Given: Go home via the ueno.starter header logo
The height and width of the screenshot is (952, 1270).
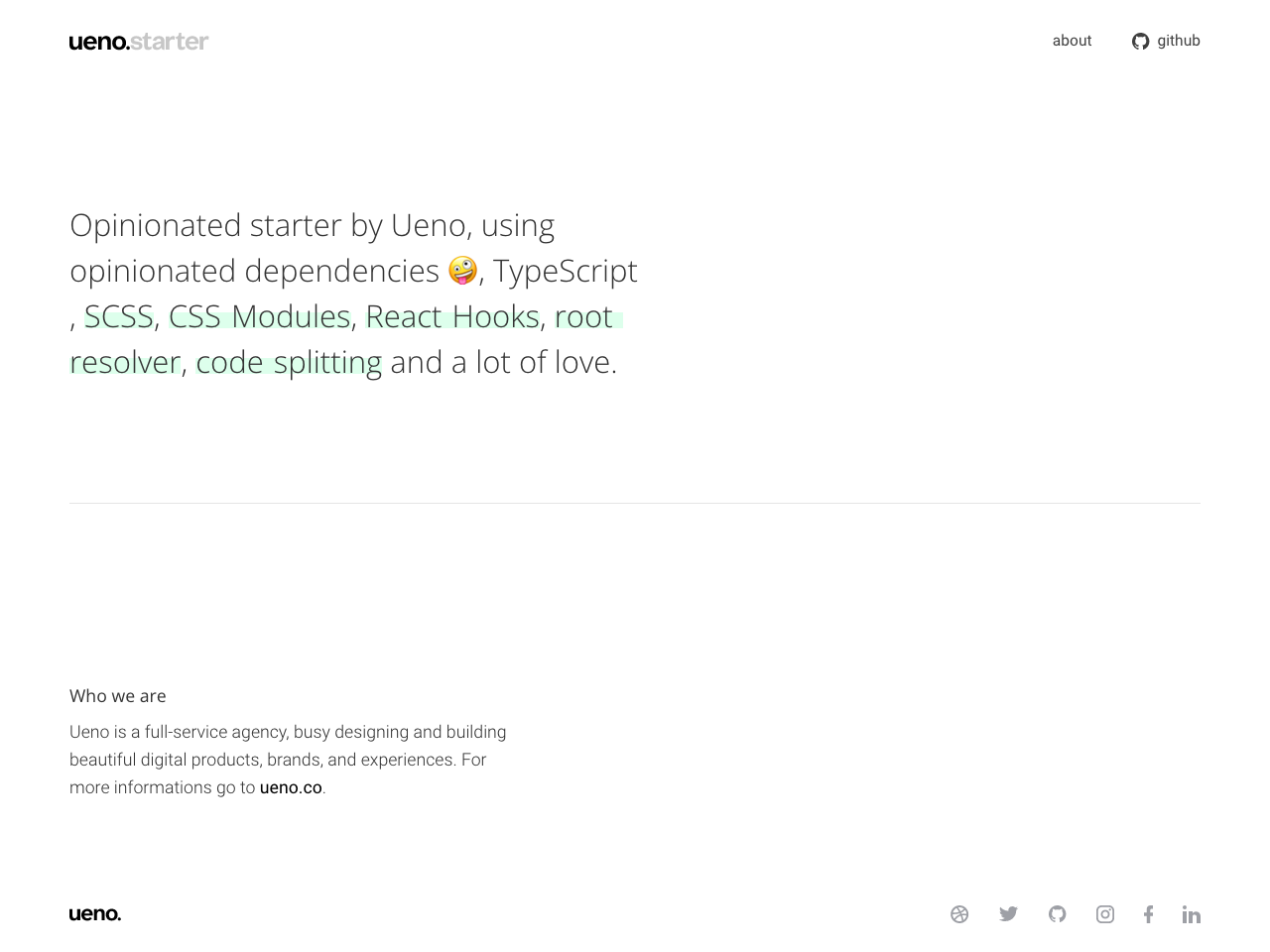Looking at the screenshot, I should (x=139, y=42).
